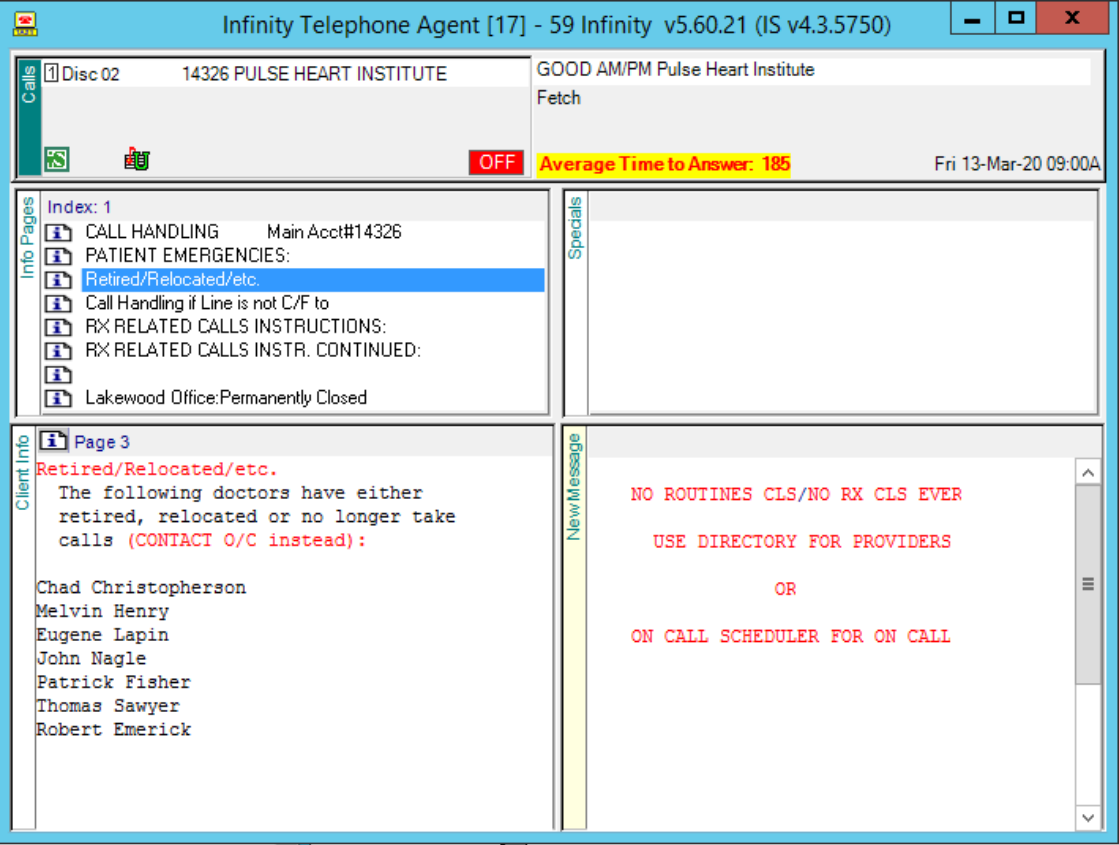The image size is (1119, 845).
Task: Click the Index: 1 label
Action: [x=79, y=207]
